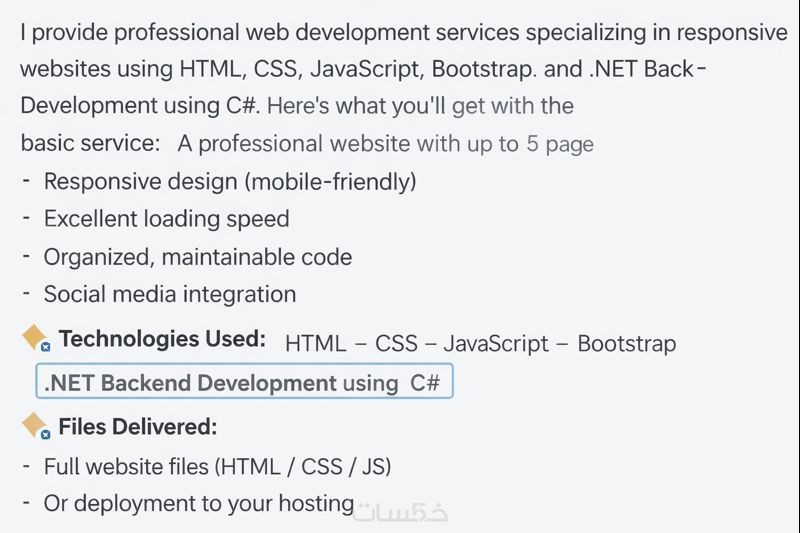Image resolution: width=800 pixels, height=533 pixels.
Task: Click the "basic service:" label
Action: [90, 143]
